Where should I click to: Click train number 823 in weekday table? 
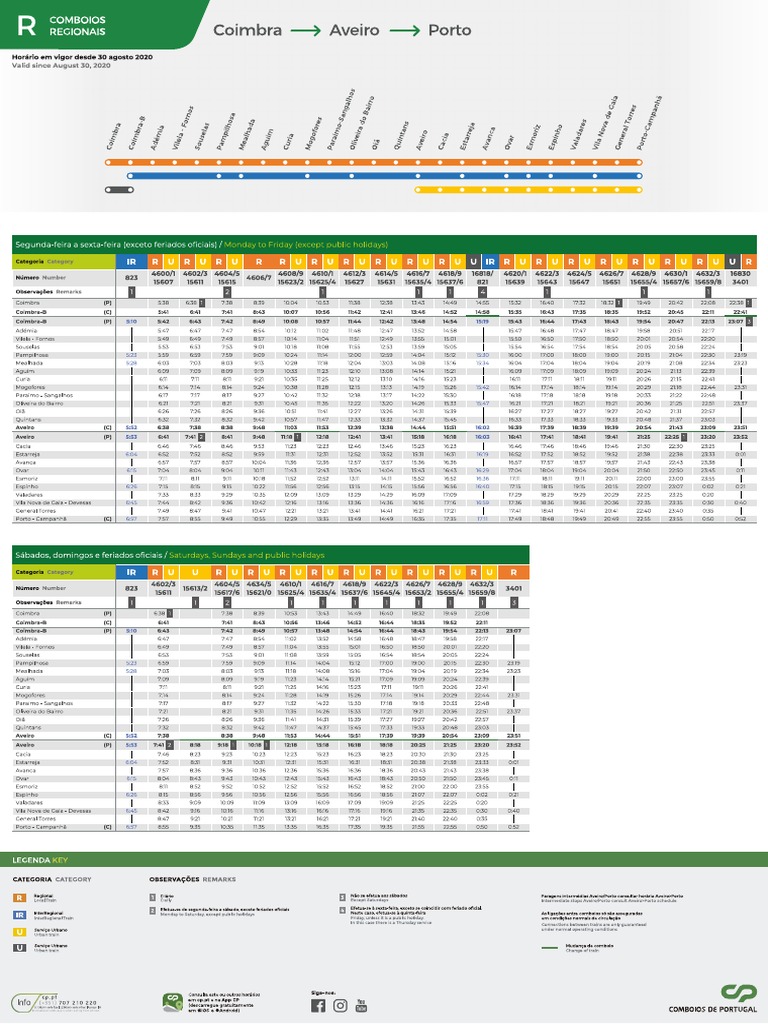[131, 278]
